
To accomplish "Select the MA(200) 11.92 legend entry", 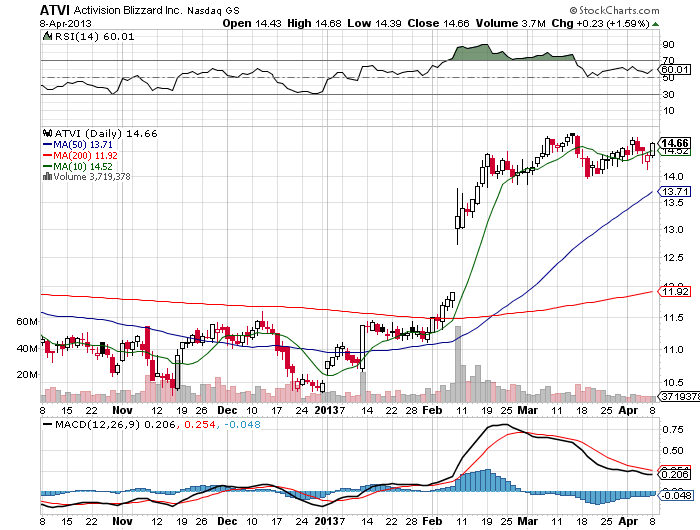I will click(x=80, y=155).
